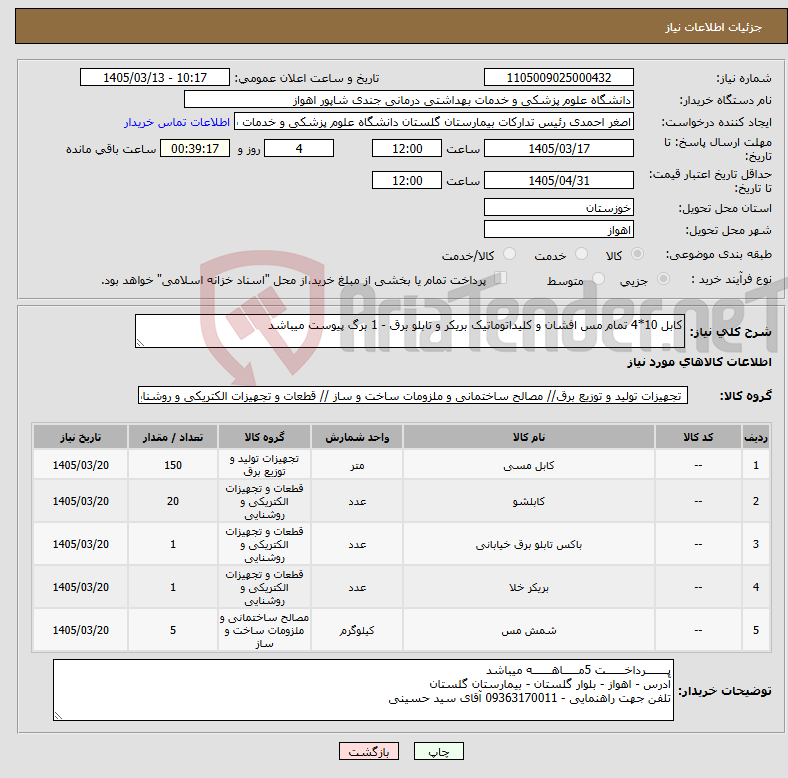Click the باکس تابلو برق خیابانی cell

coord(528,544)
